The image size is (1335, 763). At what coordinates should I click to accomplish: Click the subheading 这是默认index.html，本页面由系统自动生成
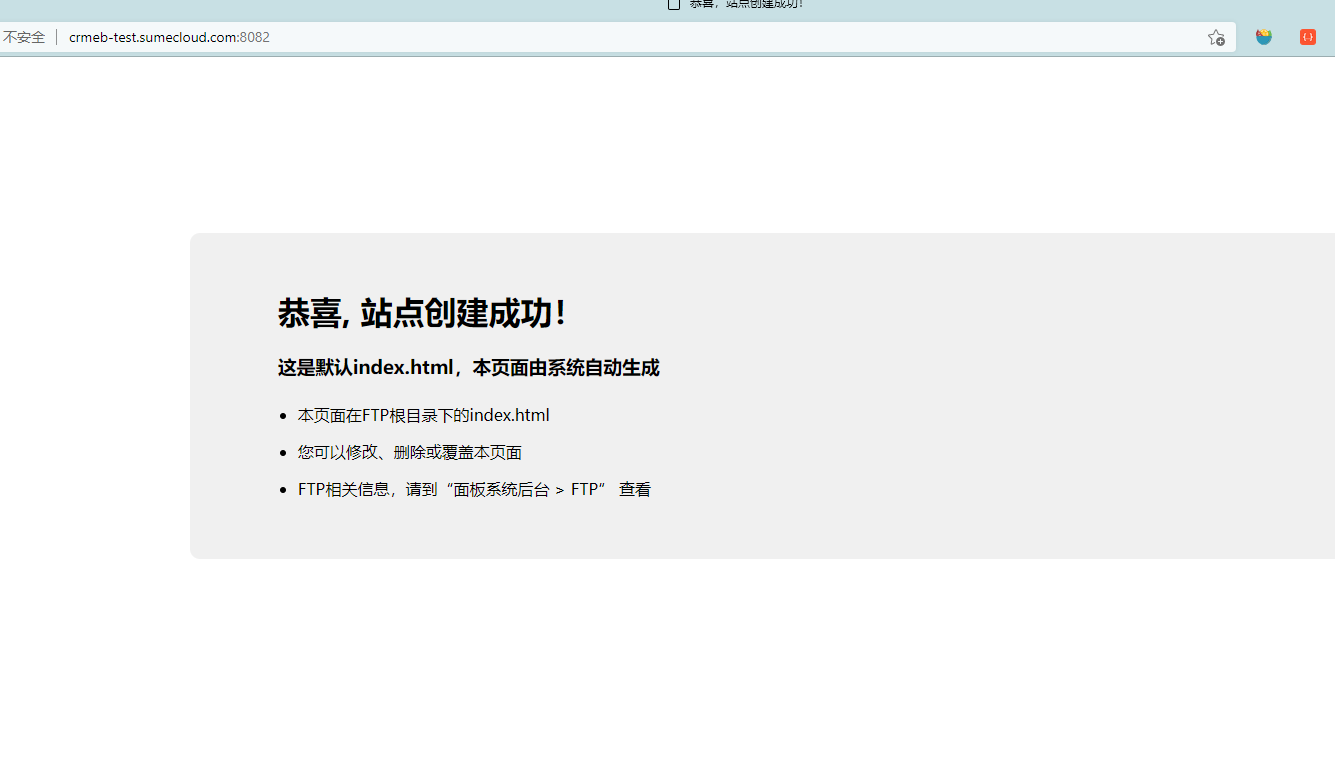coord(468,368)
